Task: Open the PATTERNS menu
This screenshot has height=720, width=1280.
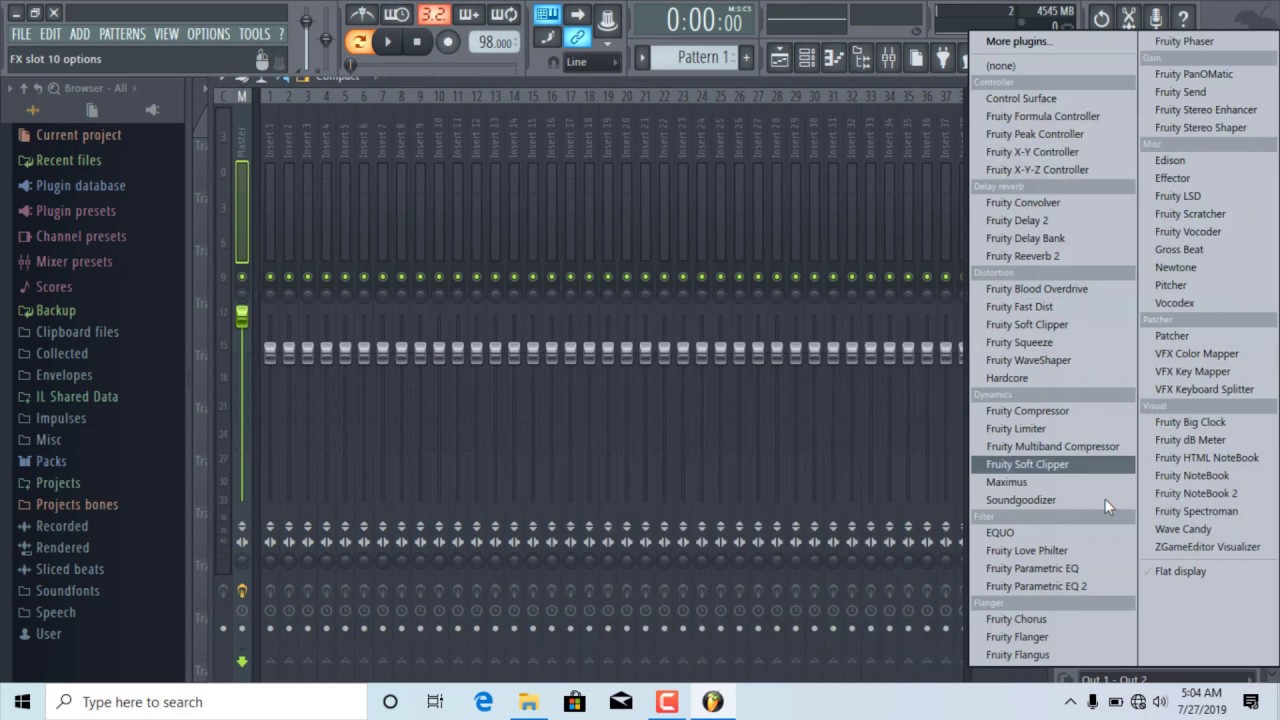Action: point(122,34)
